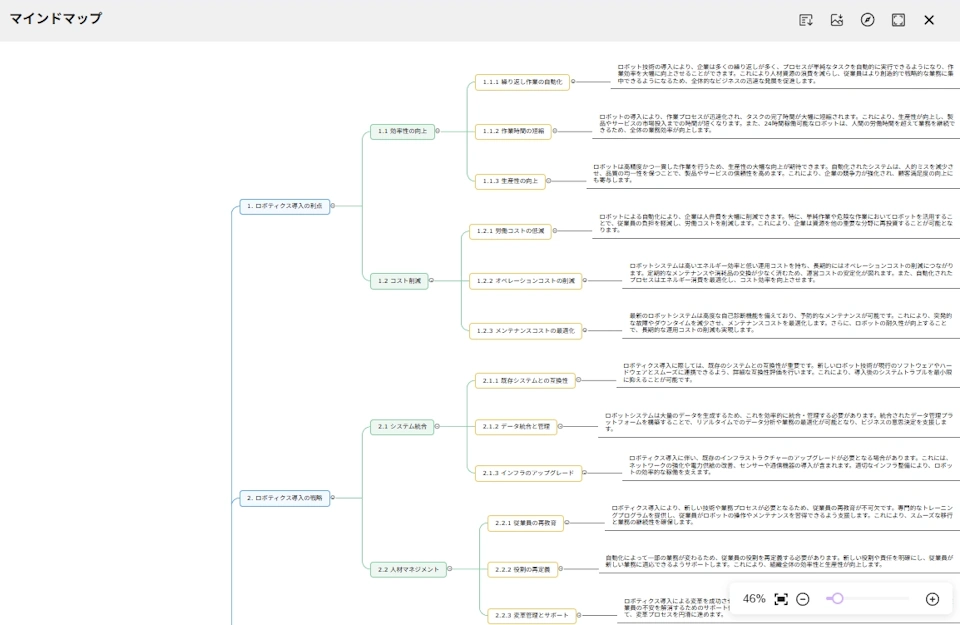The width and height of the screenshot is (960, 625).
Task: Open the compass navigation icon
Action: 867,20
